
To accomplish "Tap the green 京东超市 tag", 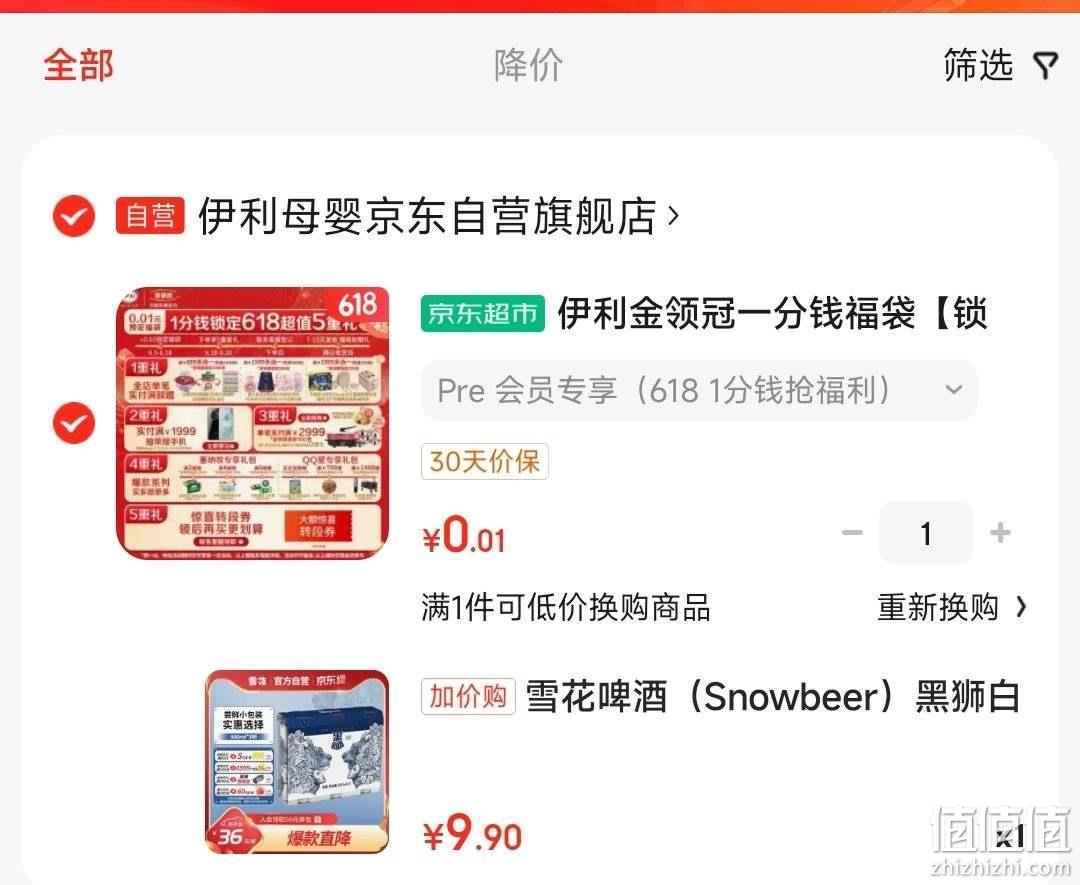I will [483, 313].
